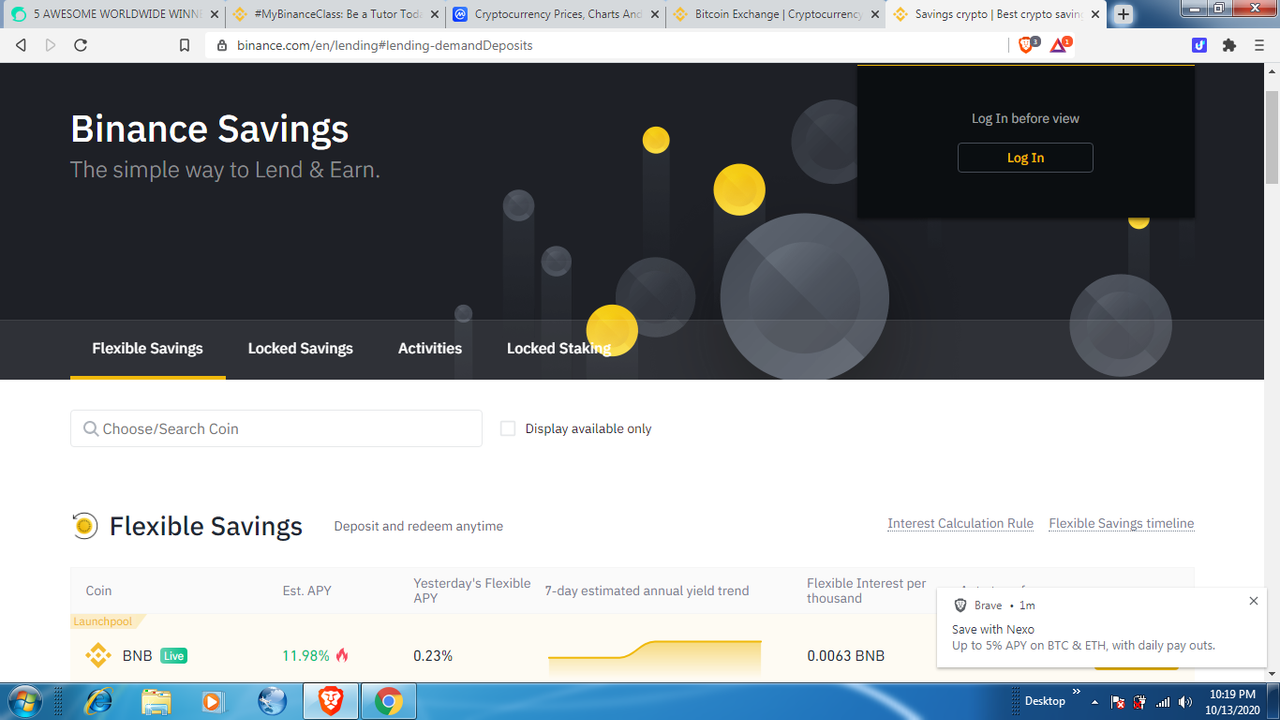Click the browser forward arrow
Screen dimensions: 1280x720
click(x=51, y=45)
